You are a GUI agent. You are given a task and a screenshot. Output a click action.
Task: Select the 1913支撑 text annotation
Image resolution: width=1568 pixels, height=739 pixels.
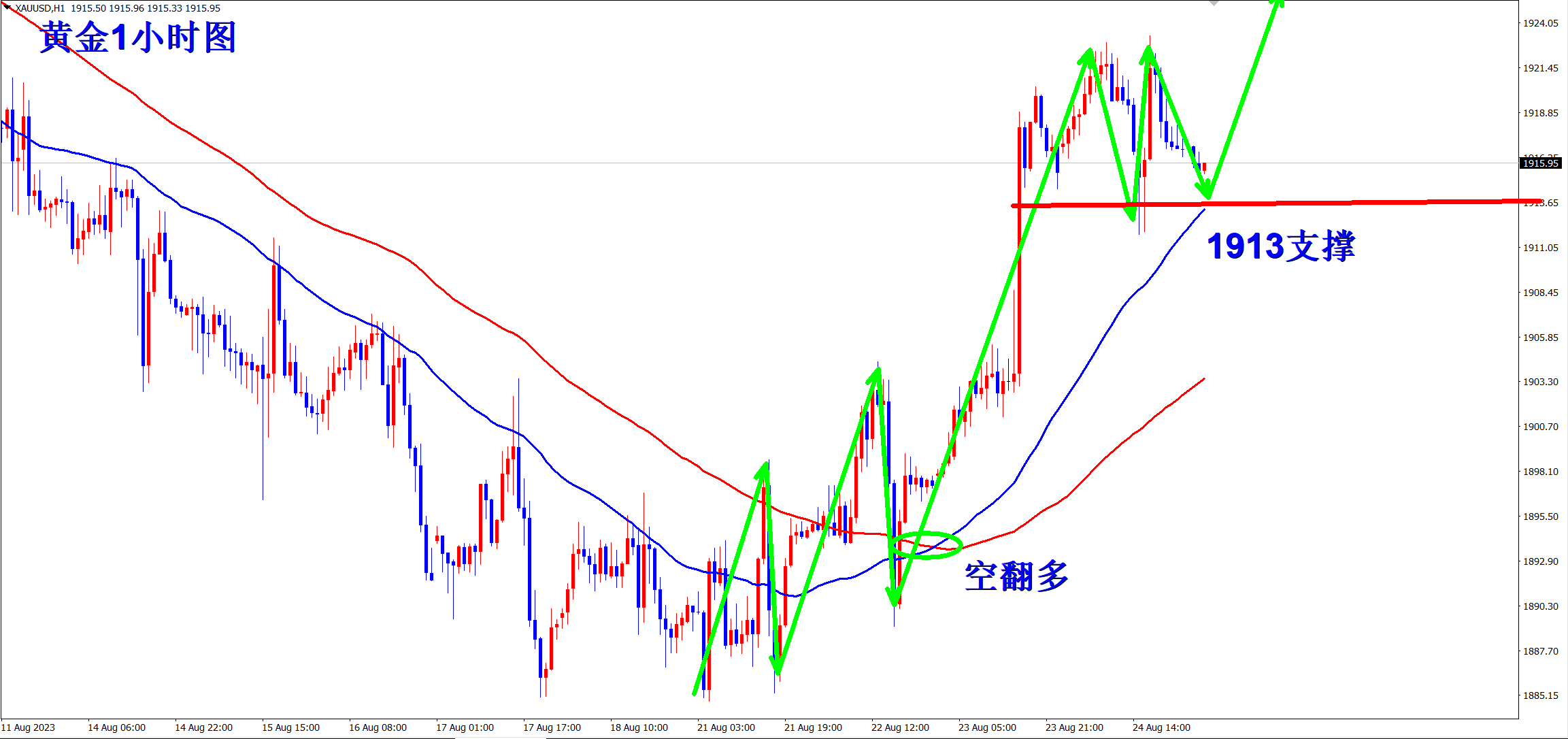(x=1281, y=246)
